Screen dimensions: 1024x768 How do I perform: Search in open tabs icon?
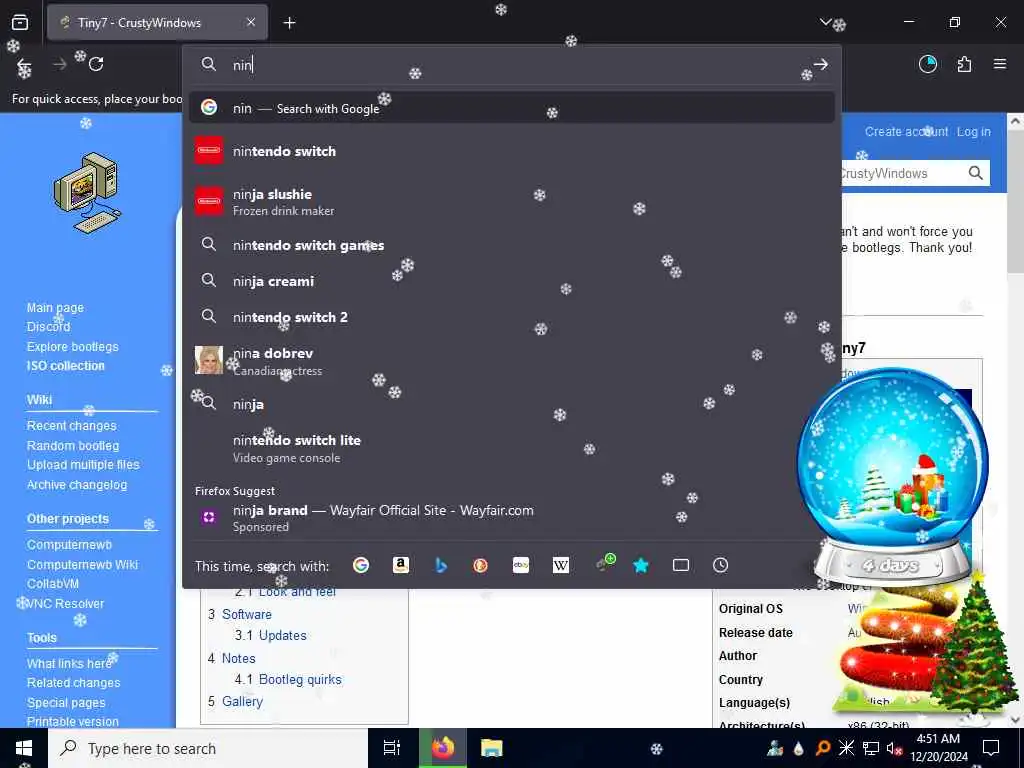(680, 565)
